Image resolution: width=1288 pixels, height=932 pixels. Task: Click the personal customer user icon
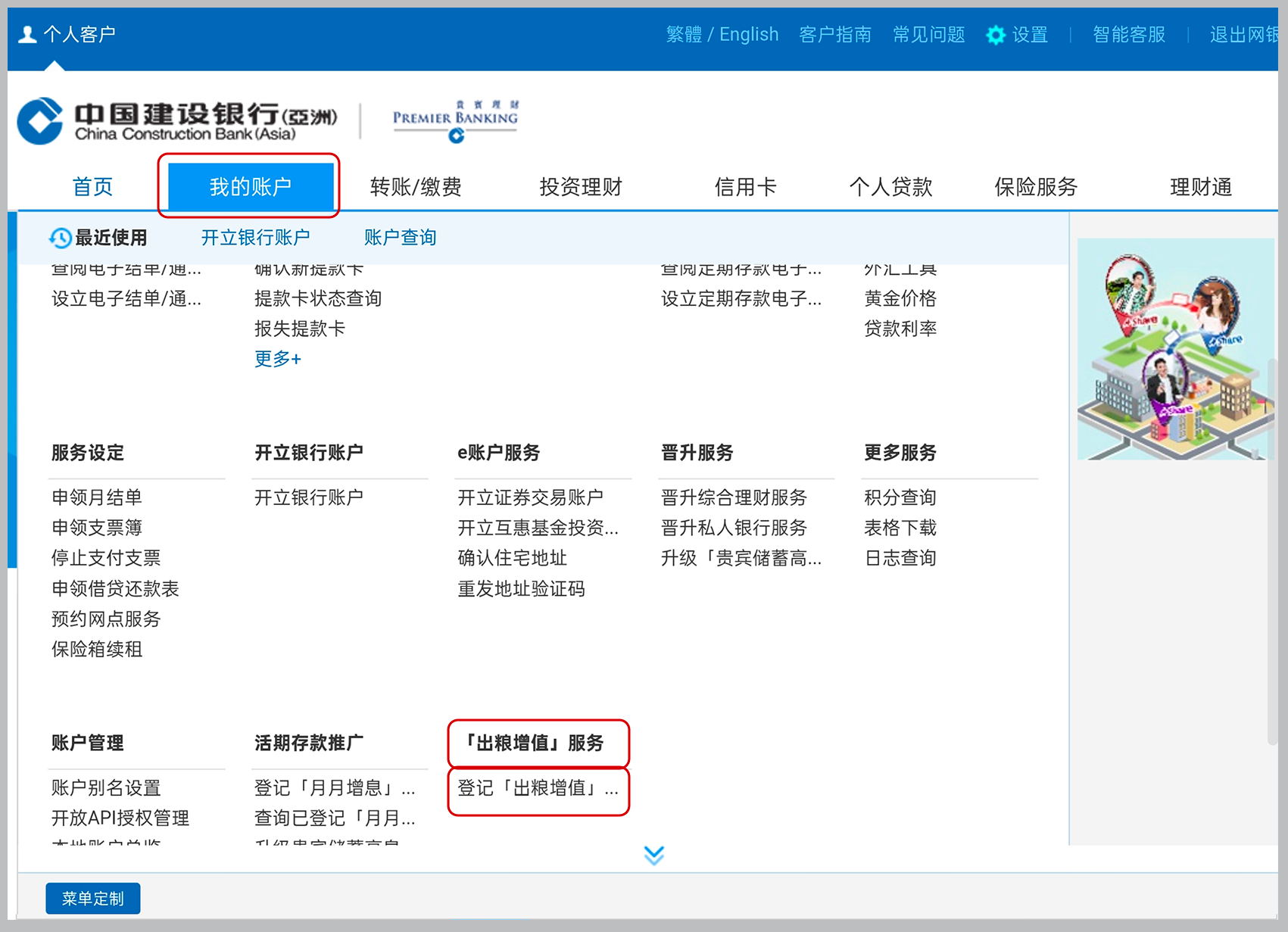click(x=27, y=35)
